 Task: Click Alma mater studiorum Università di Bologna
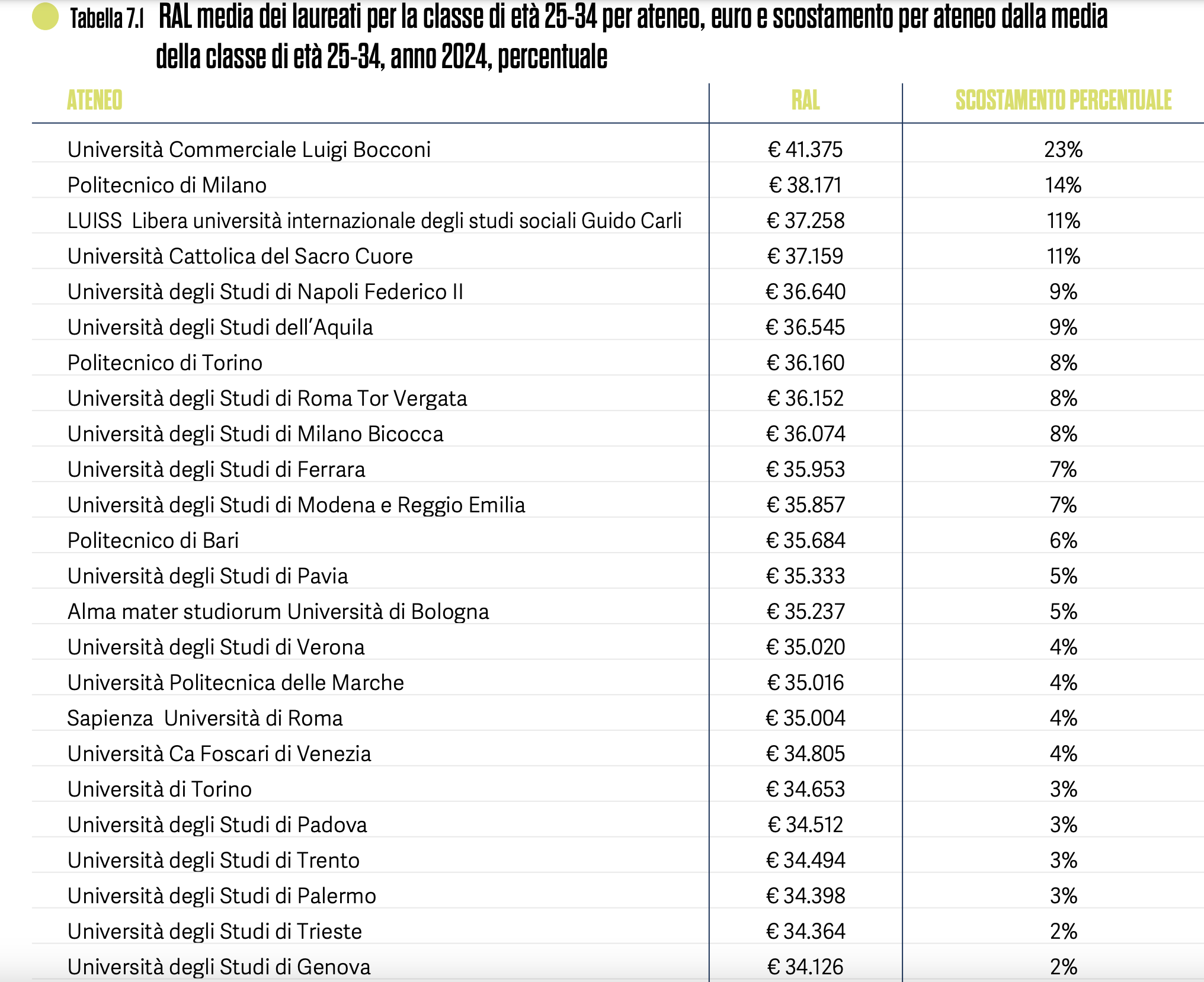[278, 611]
